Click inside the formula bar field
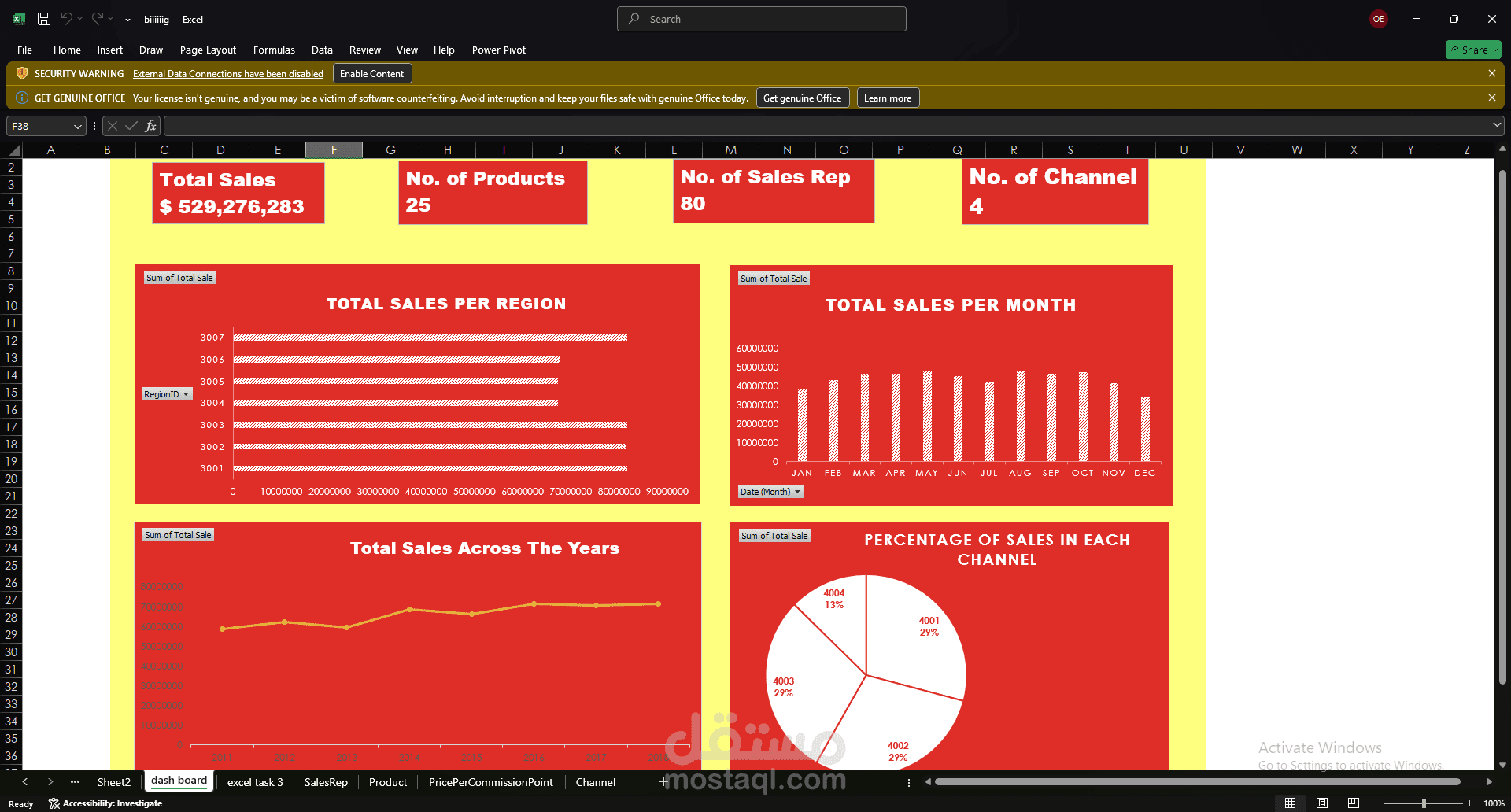The width and height of the screenshot is (1511, 812). (826, 126)
